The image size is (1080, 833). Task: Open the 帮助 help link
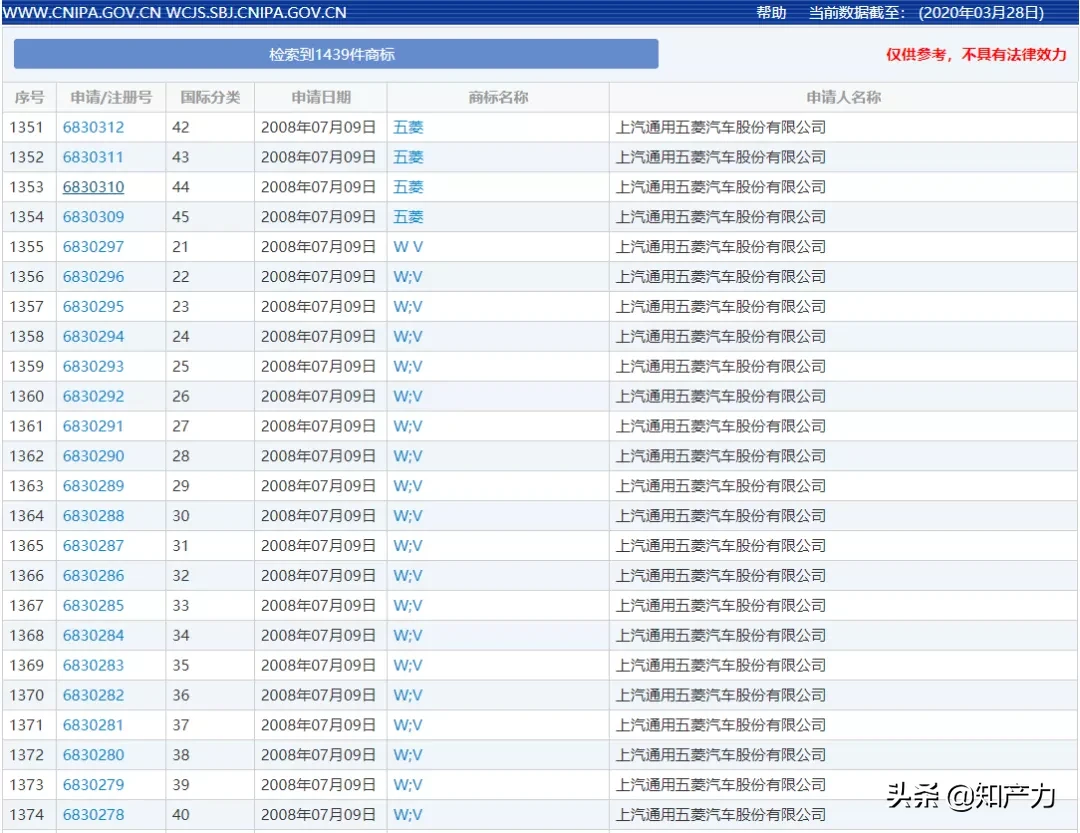coord(771,12)
